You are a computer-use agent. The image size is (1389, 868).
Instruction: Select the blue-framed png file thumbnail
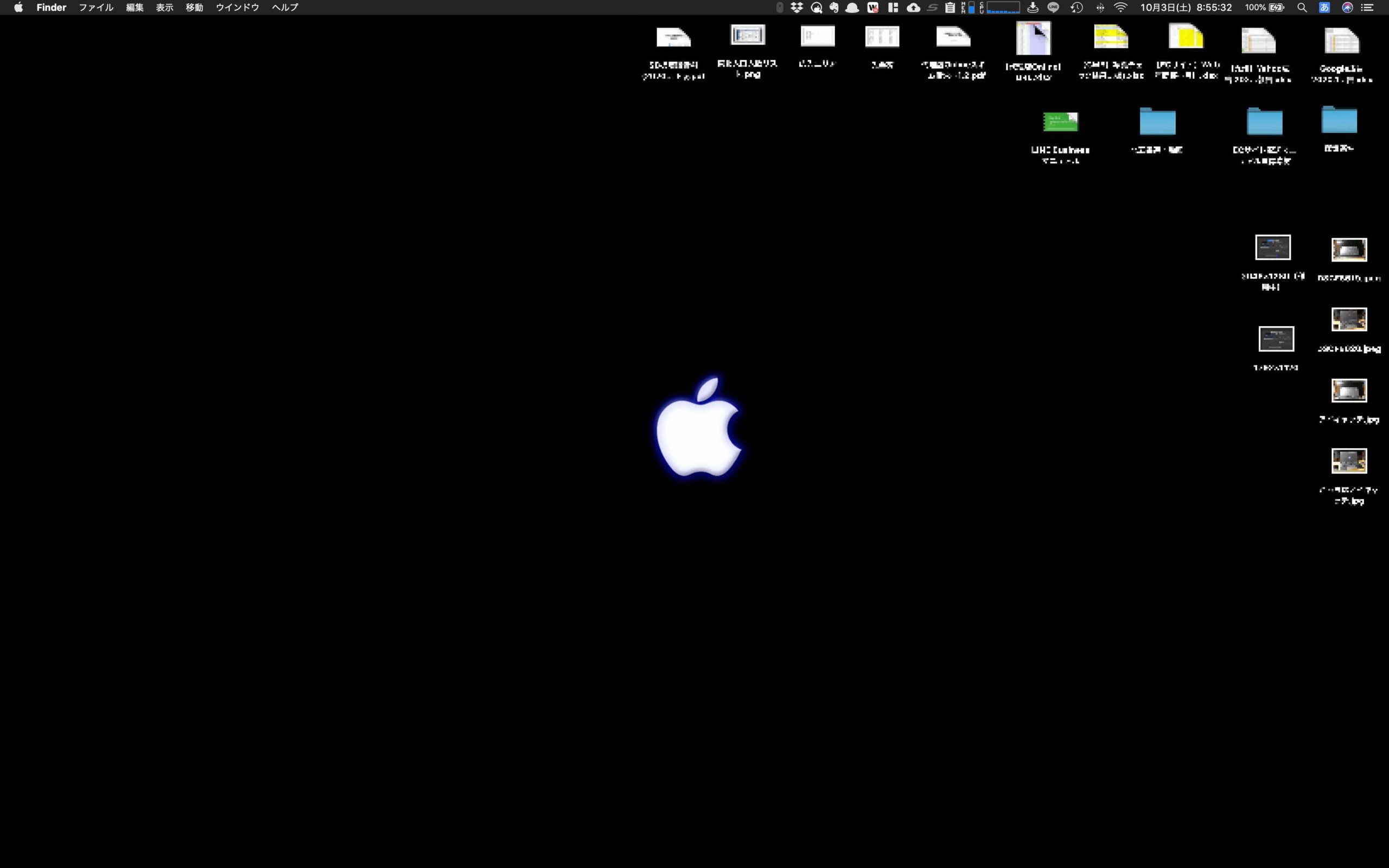[x=747, y=34]
